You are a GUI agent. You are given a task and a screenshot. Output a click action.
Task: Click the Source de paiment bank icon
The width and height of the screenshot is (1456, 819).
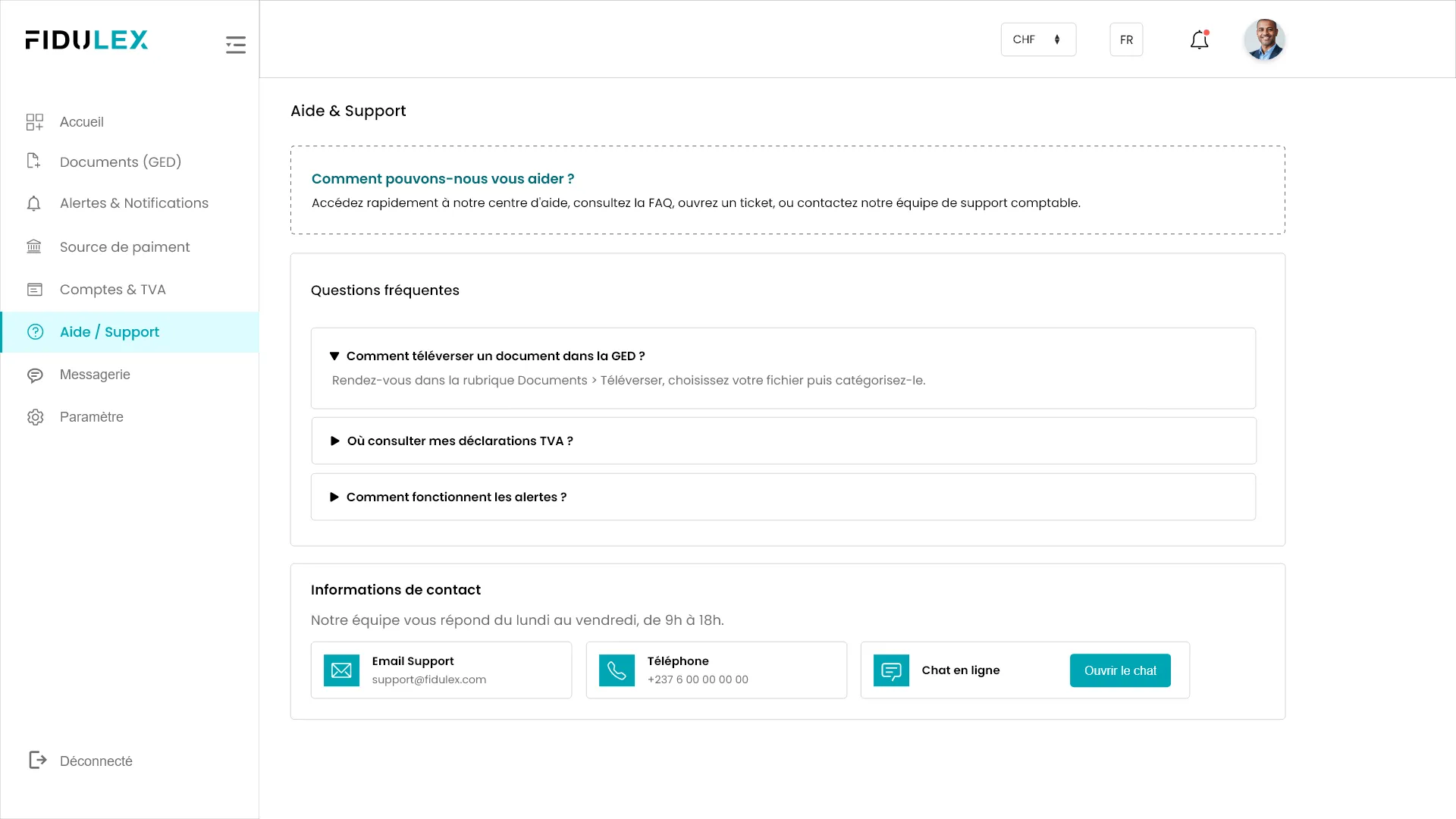point(34,247)
